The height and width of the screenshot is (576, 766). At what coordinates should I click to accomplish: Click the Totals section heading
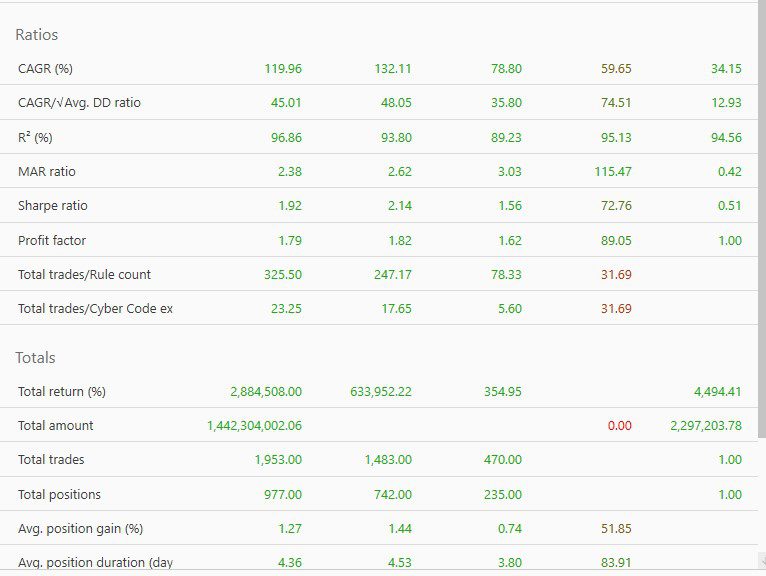(35, 358)
